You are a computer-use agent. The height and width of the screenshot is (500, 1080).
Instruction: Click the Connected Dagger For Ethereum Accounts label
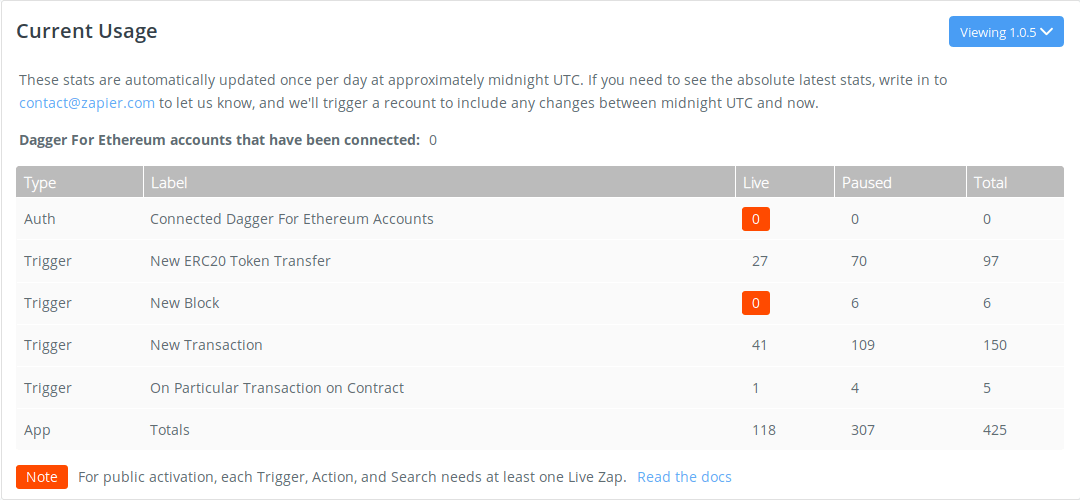[292, 219]
